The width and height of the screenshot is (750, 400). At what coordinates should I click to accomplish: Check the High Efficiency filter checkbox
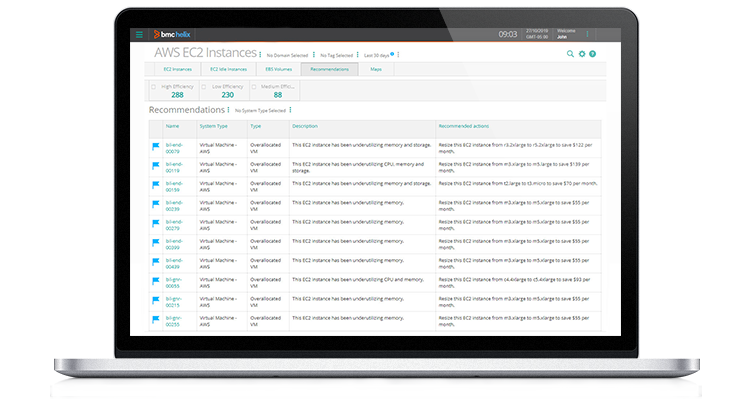pyautogui.click(x=152, y=87)
